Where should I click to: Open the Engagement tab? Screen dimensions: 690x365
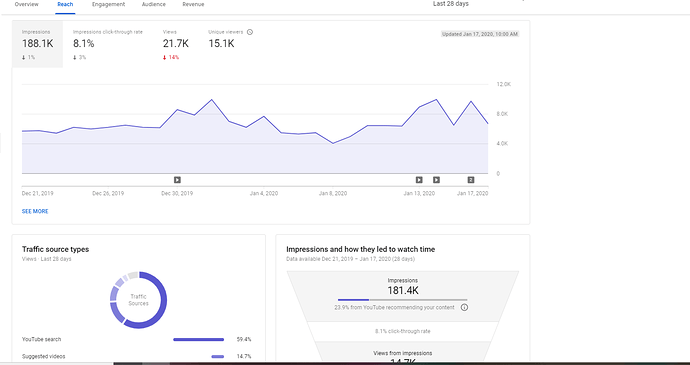point(108,4)
